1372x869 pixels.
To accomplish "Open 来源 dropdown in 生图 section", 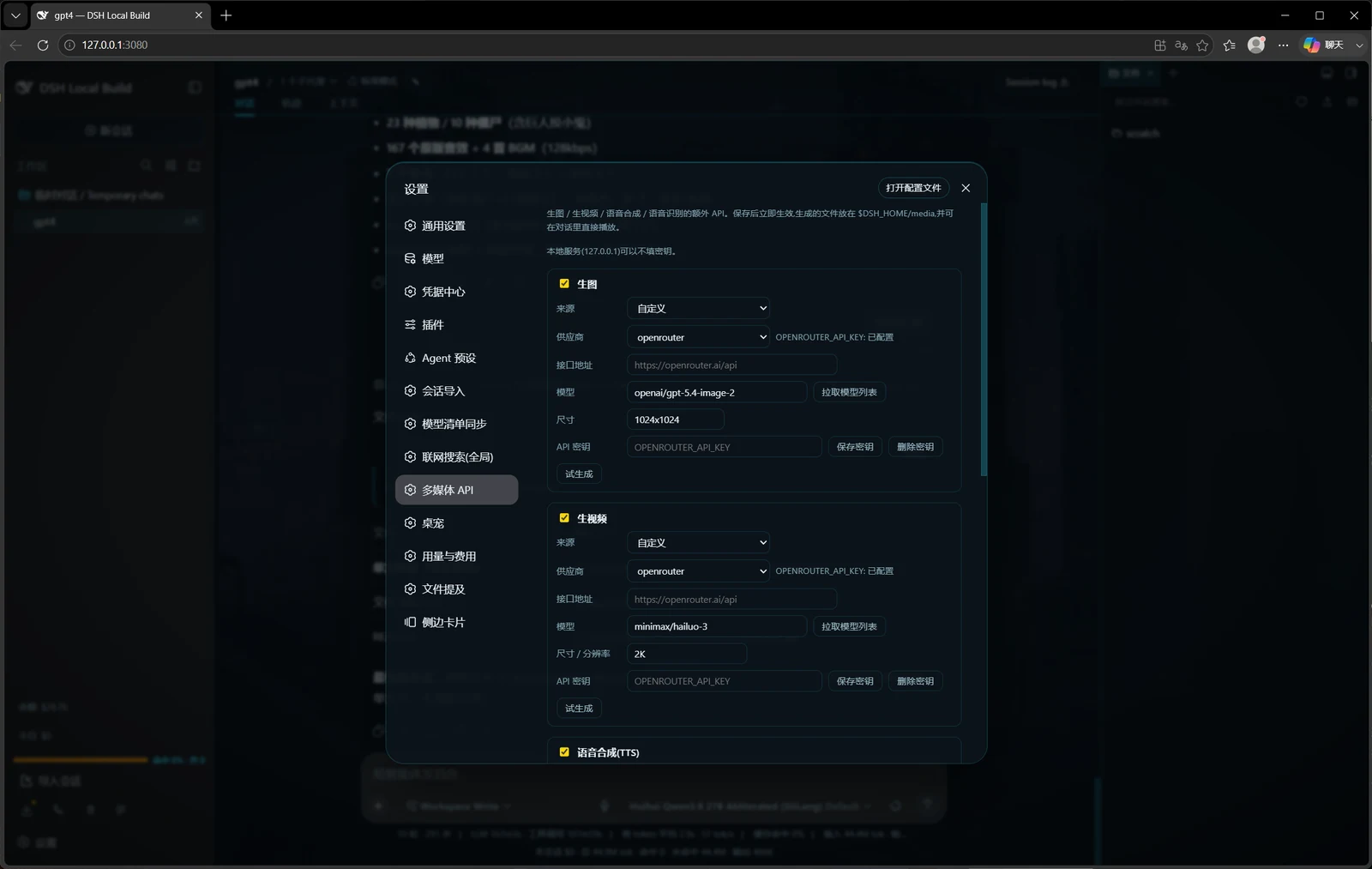I will tap(698, 308).
